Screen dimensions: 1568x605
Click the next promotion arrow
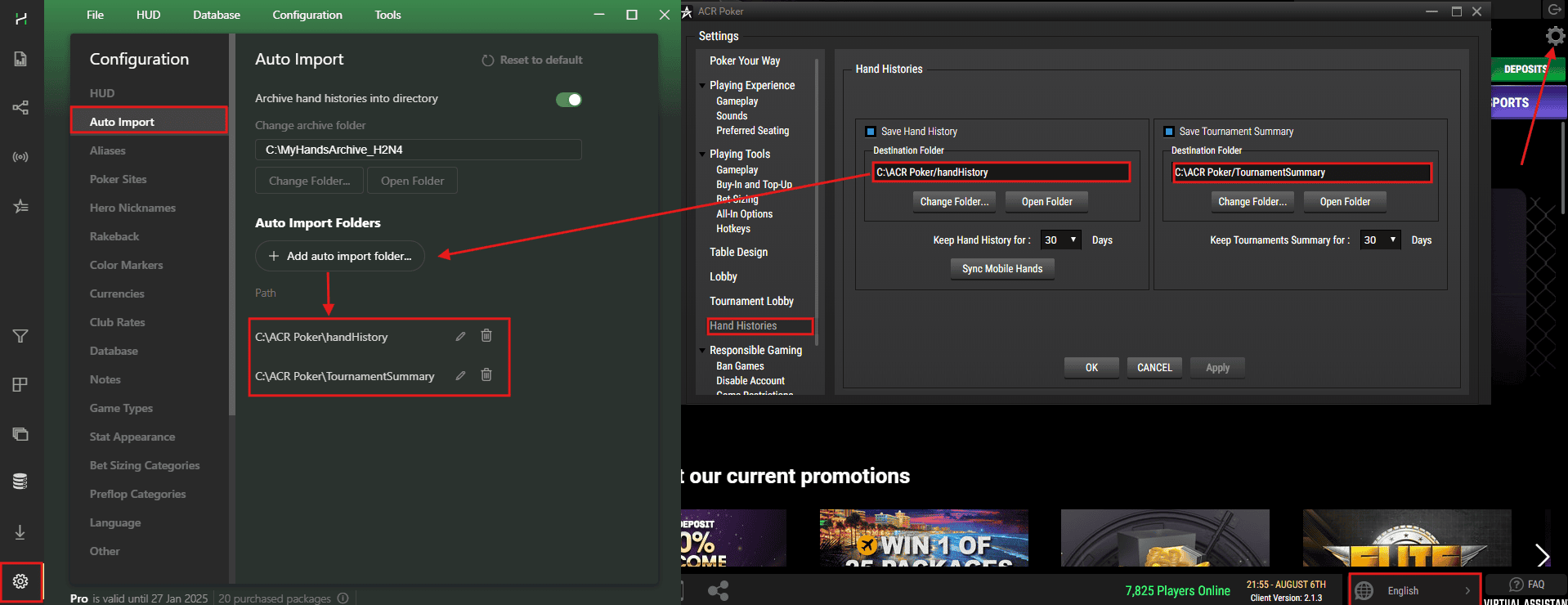(x=1542, y=555)
